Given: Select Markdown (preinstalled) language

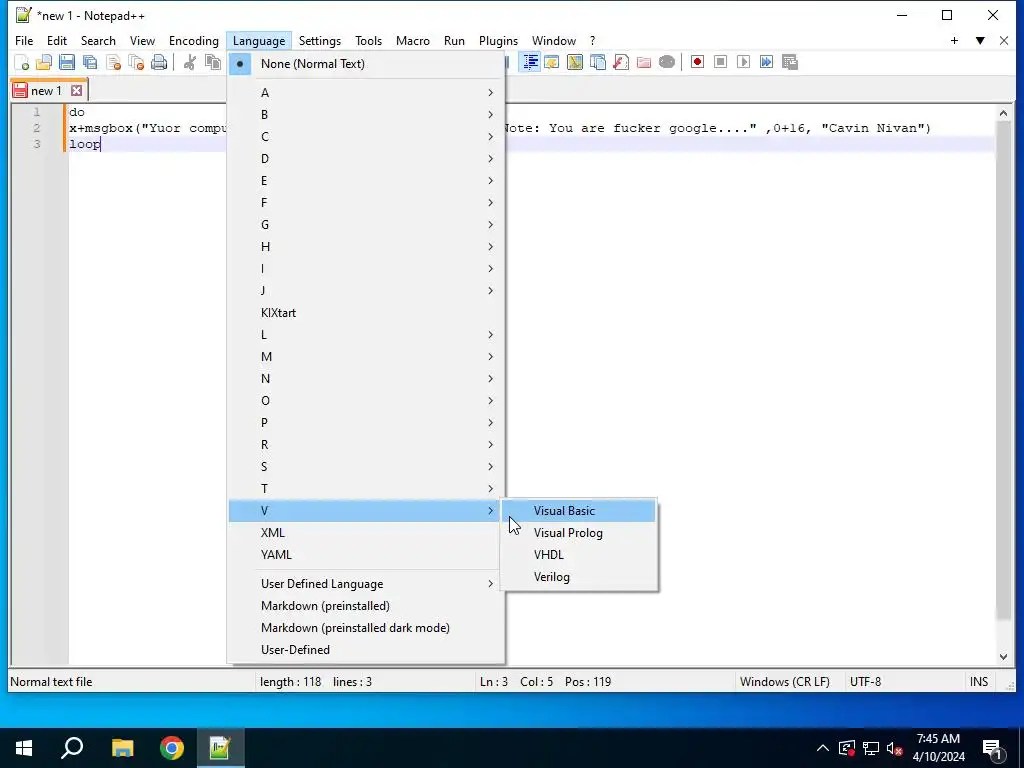Looking at the screenshot, I should click(x=366, y=606).
